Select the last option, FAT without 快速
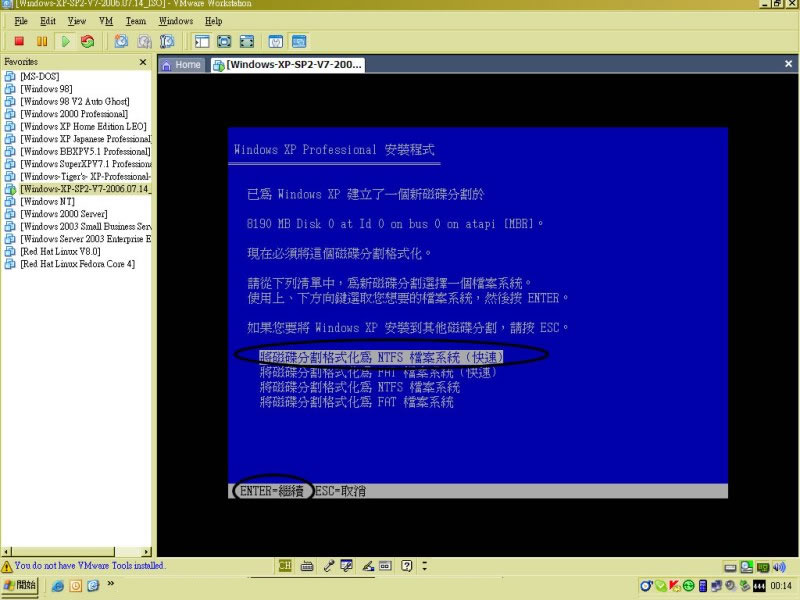This screenshot has height=600, width=800. (x=357, y=402)
